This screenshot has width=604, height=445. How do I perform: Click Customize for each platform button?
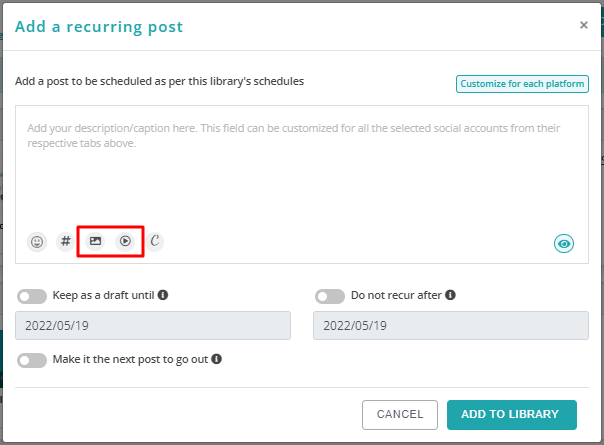[x=522, y=84]
